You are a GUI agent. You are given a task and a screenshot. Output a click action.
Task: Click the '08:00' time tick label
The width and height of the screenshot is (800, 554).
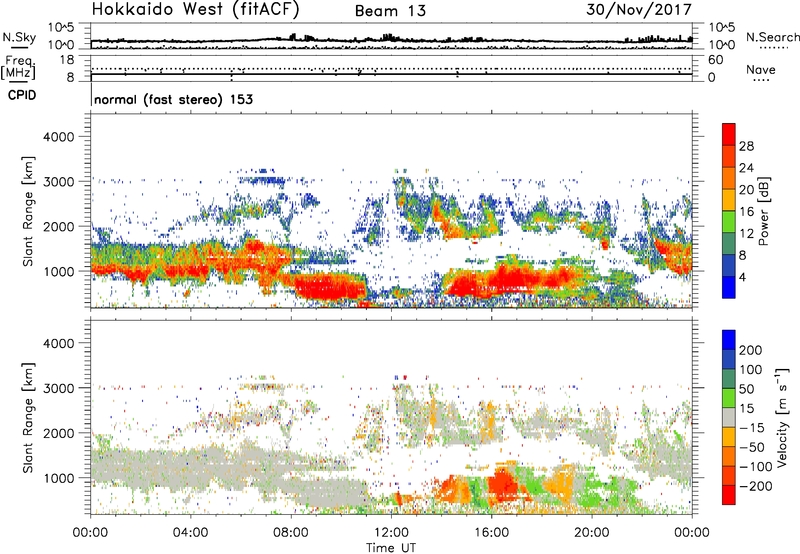pyautogui.click(x=291, y=533)
